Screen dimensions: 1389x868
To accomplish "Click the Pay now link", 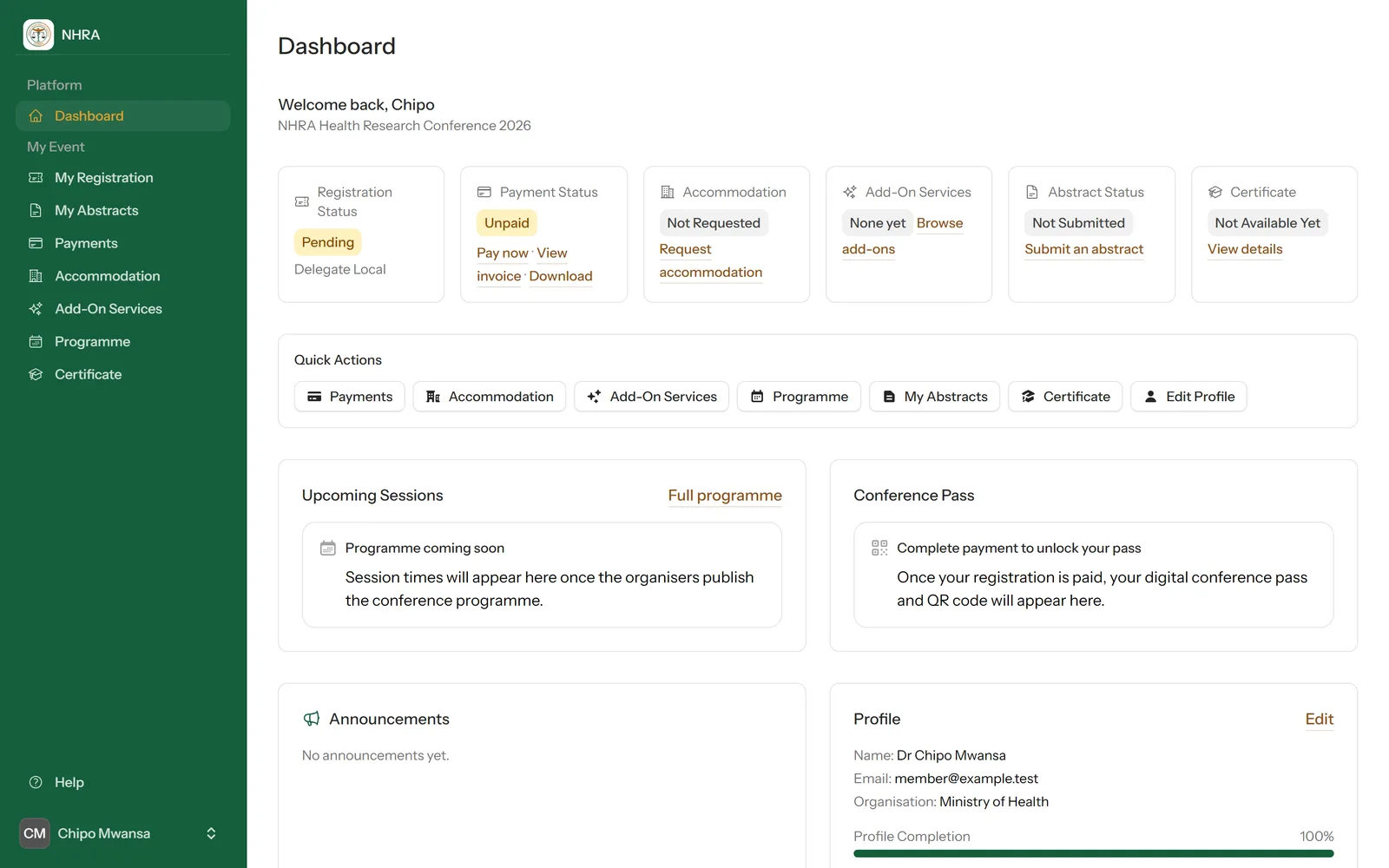I will [503, 253].
